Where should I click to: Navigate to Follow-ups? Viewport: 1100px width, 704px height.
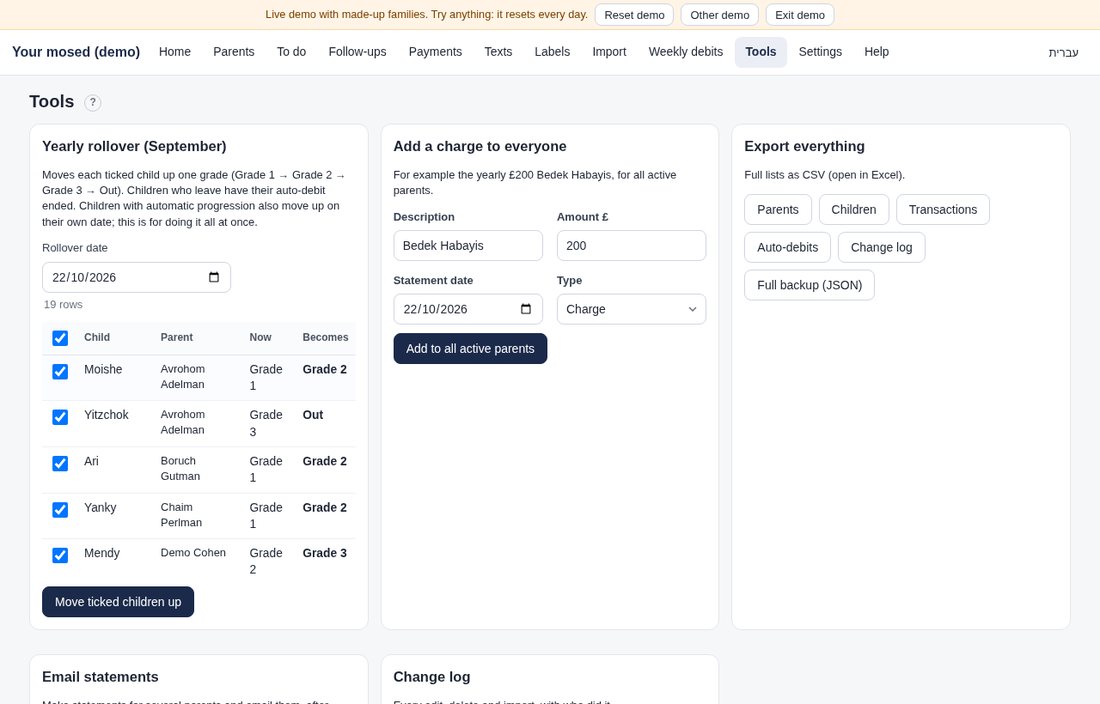pos(357,52)
